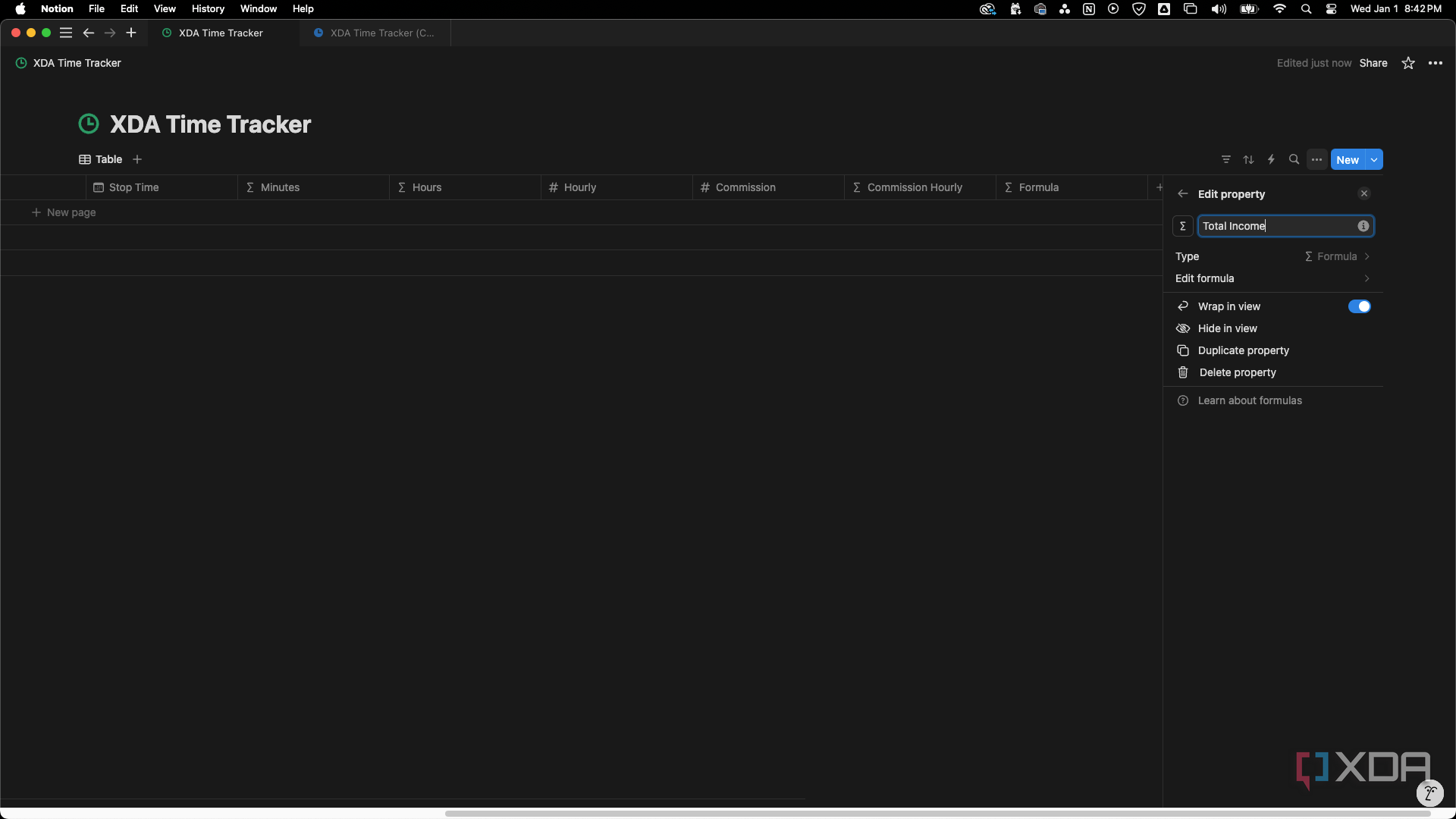
Task: Open the Commission Hourly column header
Action: tap(920, 187)
